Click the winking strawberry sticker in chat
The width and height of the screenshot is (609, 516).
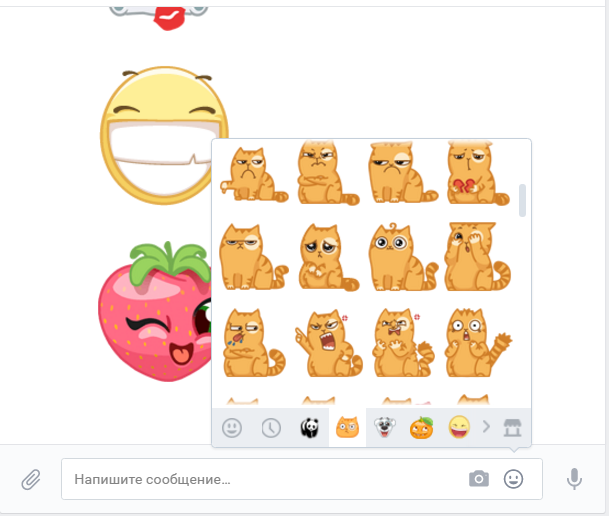[x=155, y=312]
